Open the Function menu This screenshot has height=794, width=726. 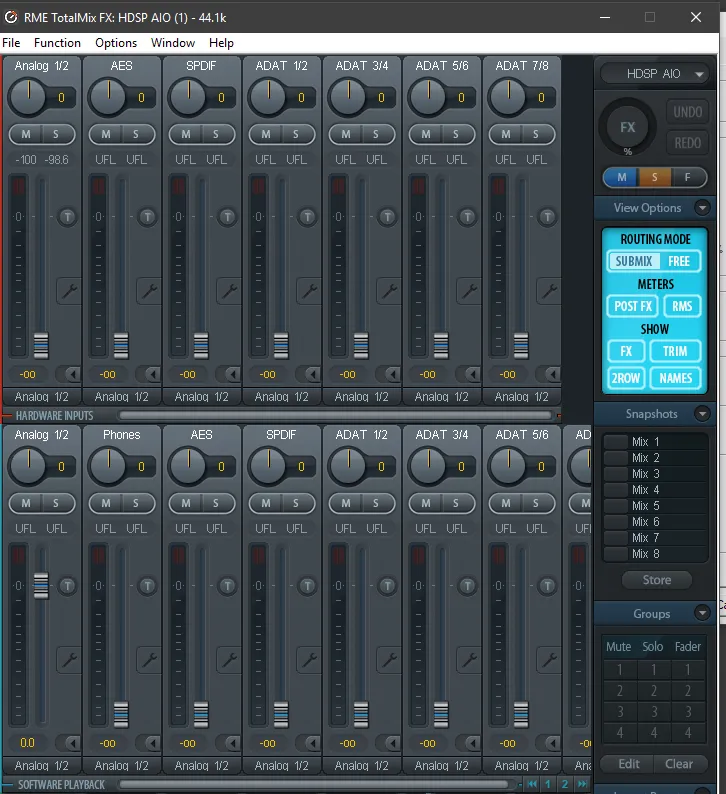[57, 43]
